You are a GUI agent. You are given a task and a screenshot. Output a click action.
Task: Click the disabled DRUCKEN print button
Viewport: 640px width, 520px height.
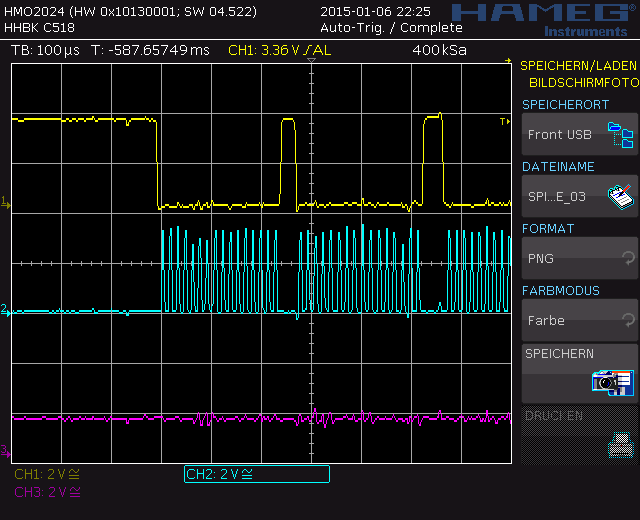pos(580,436)
